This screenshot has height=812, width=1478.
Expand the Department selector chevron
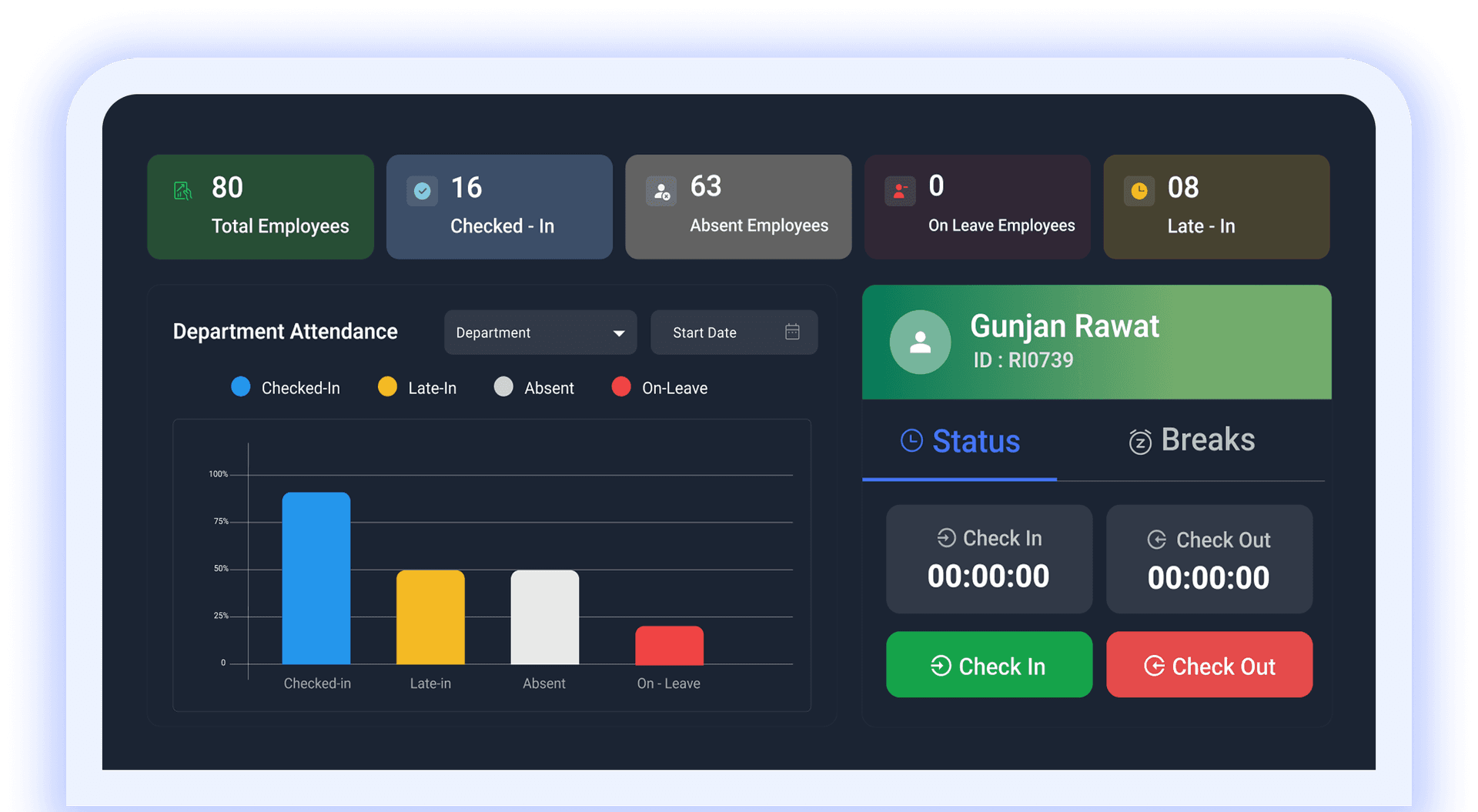(x=620, y=332)
